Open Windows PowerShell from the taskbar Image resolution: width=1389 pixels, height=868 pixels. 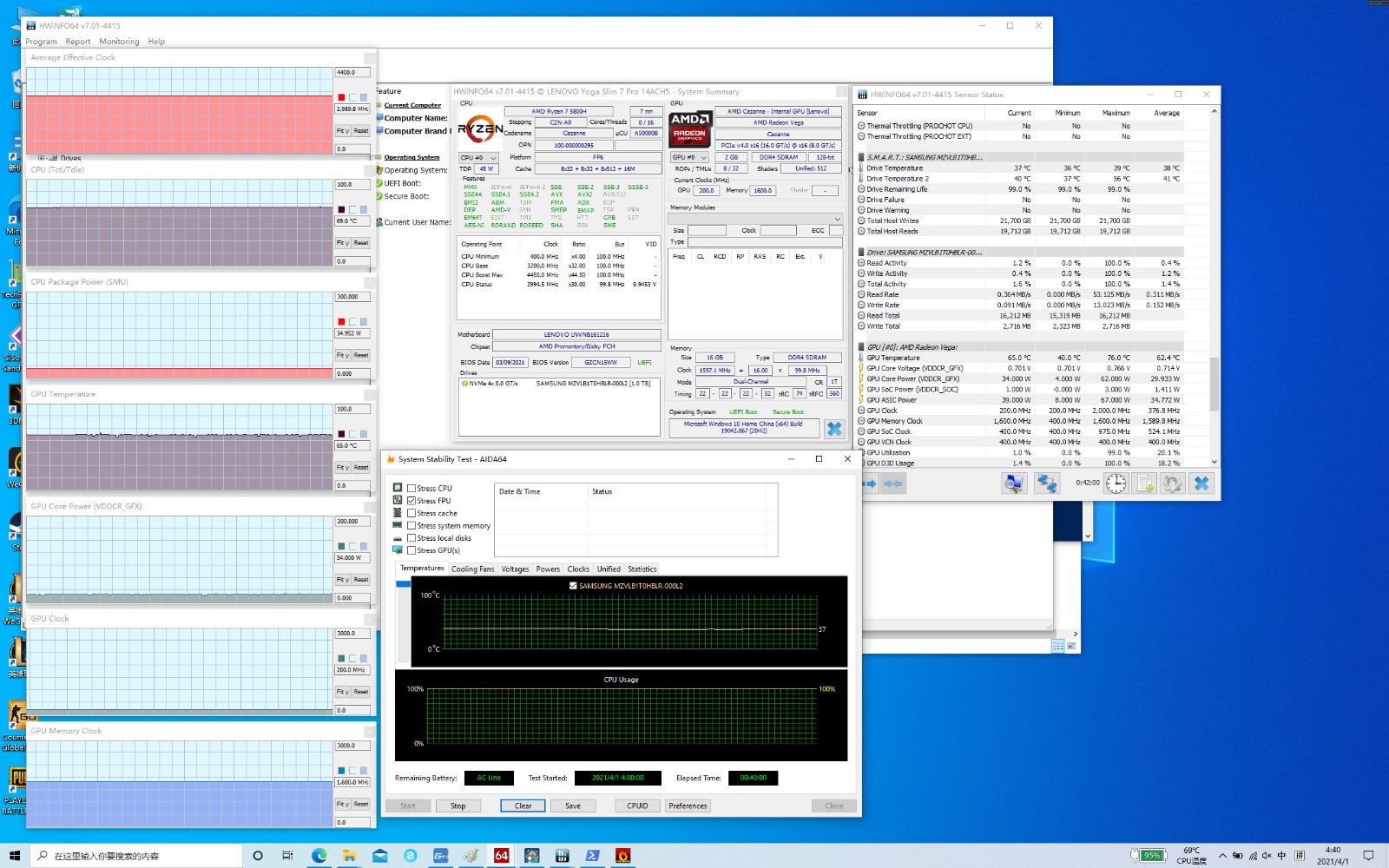593,856
